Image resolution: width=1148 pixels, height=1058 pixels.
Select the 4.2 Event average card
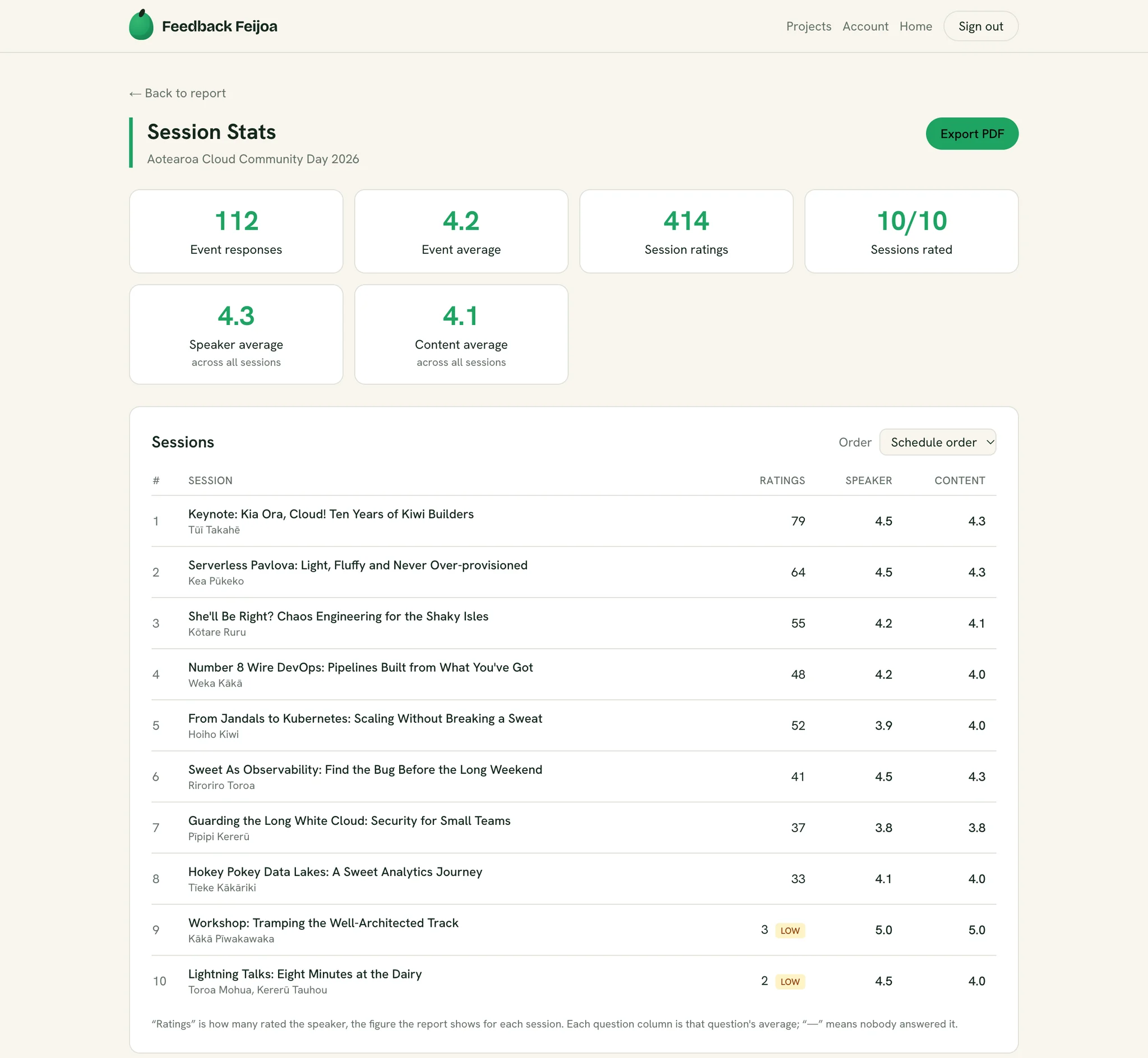461,231
